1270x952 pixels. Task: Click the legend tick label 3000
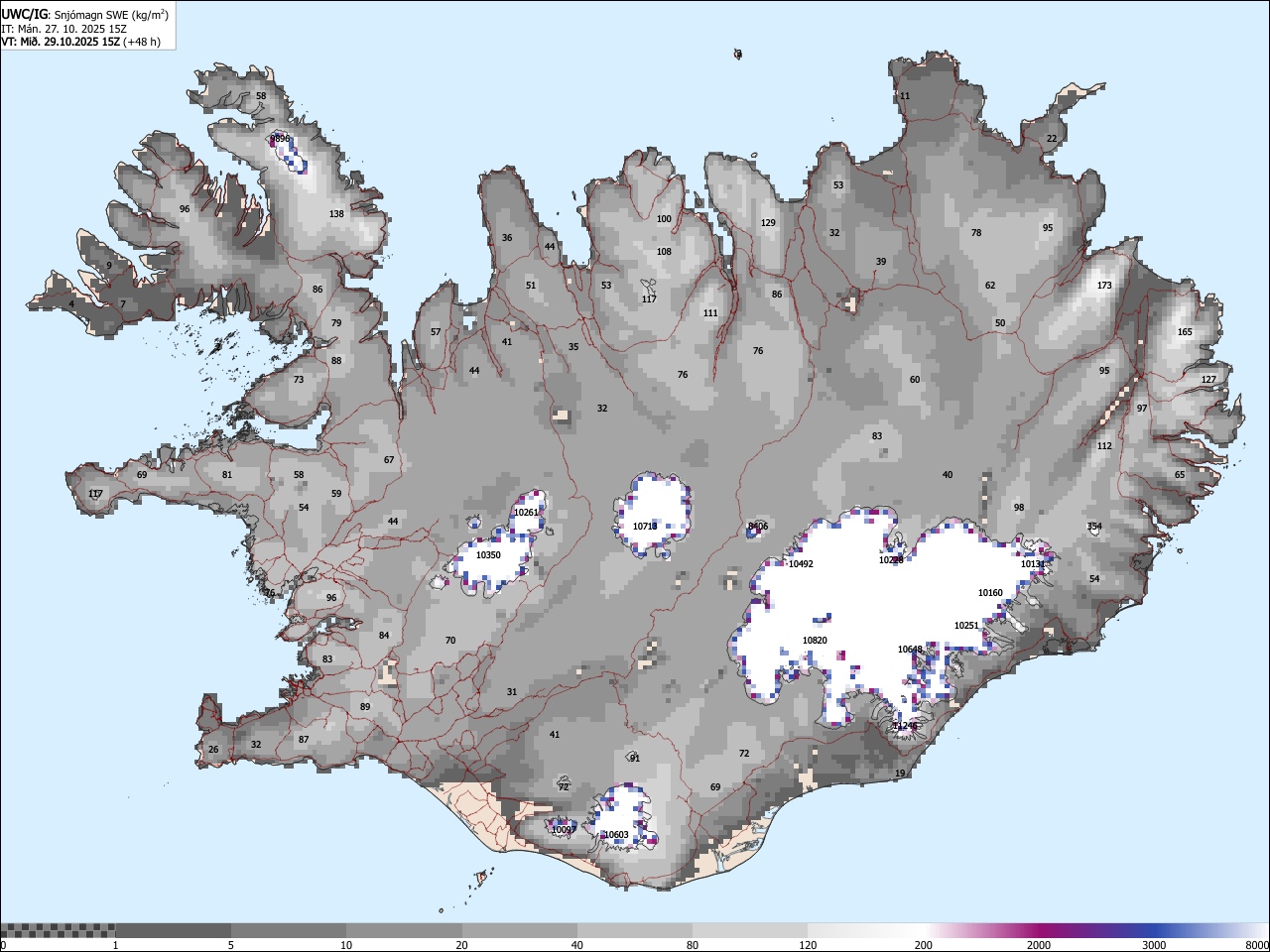click(1154, 945)
